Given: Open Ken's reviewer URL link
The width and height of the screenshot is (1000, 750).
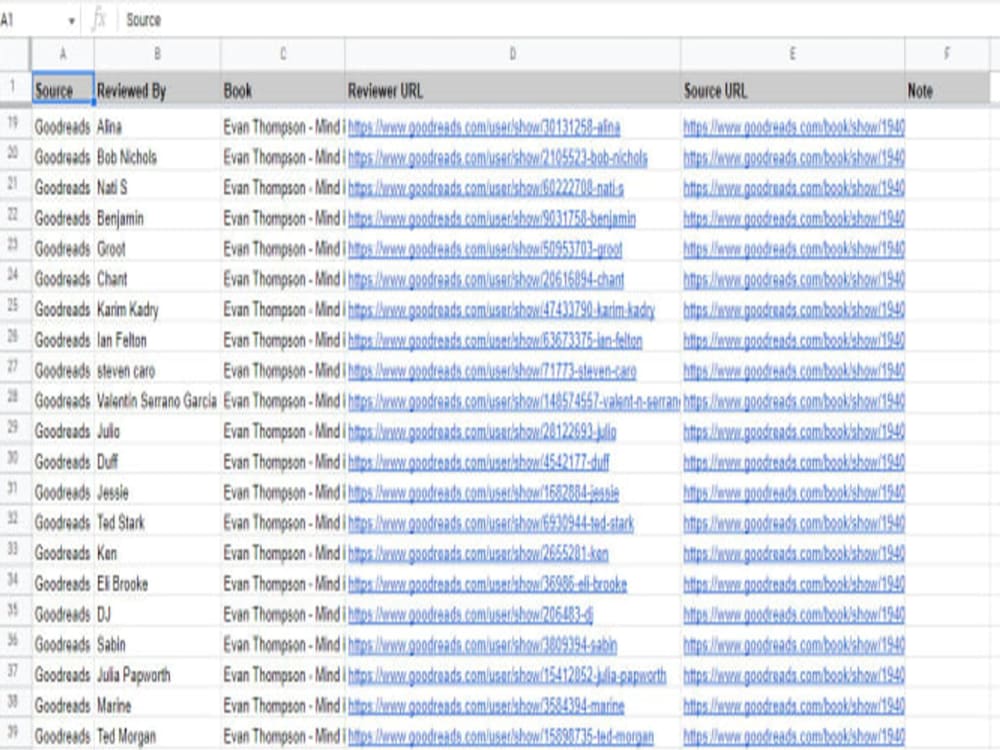Looking at the screenshot, I should [478, 554].
